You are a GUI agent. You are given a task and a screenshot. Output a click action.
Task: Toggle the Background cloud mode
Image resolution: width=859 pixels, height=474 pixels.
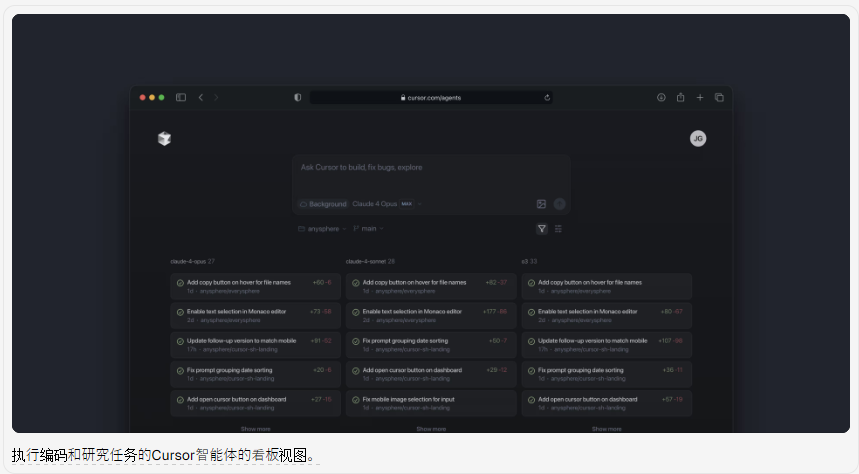click(323, 204)
